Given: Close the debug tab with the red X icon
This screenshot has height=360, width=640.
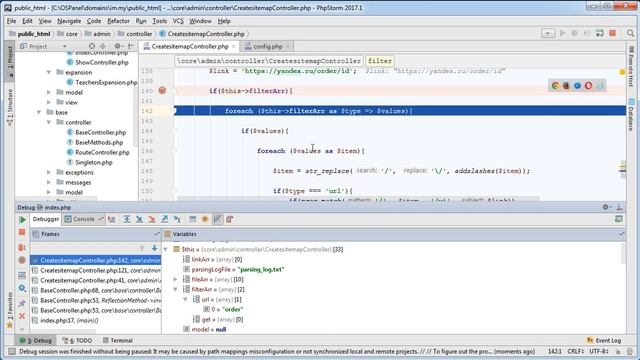Looking at the screenshot, I should point(22,316).
